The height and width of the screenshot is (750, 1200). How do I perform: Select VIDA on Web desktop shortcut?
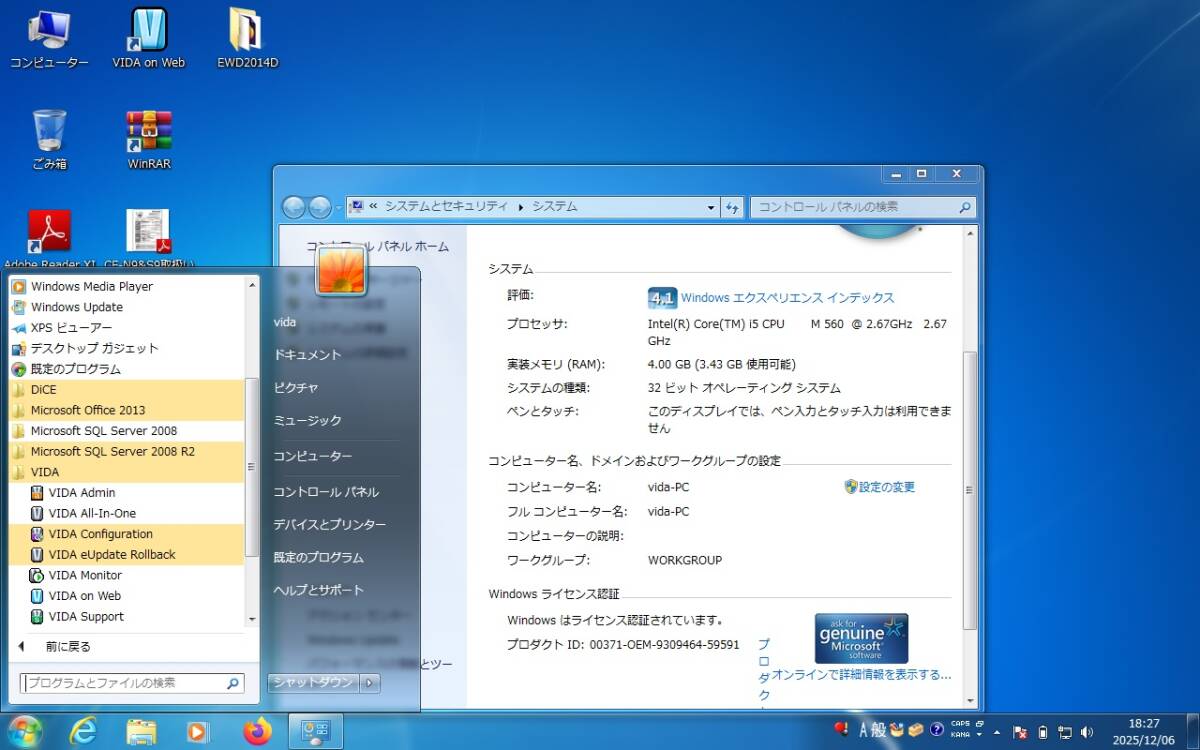148,39
